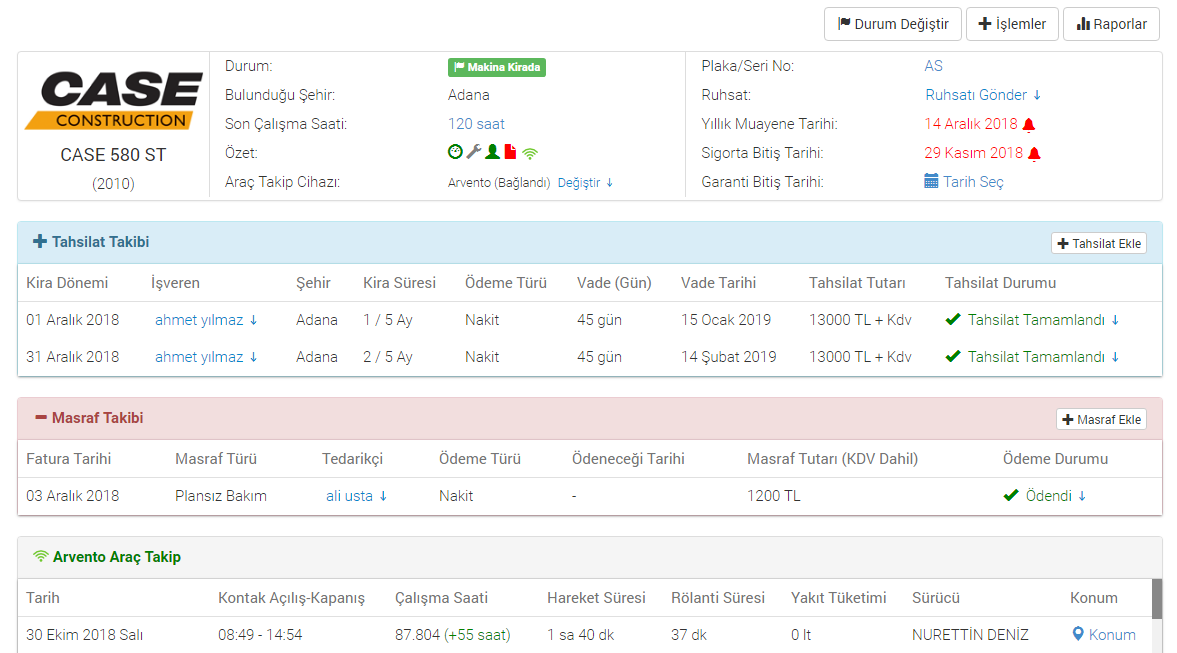Click the AS plate number link
1177x653 pixels.
933,66
